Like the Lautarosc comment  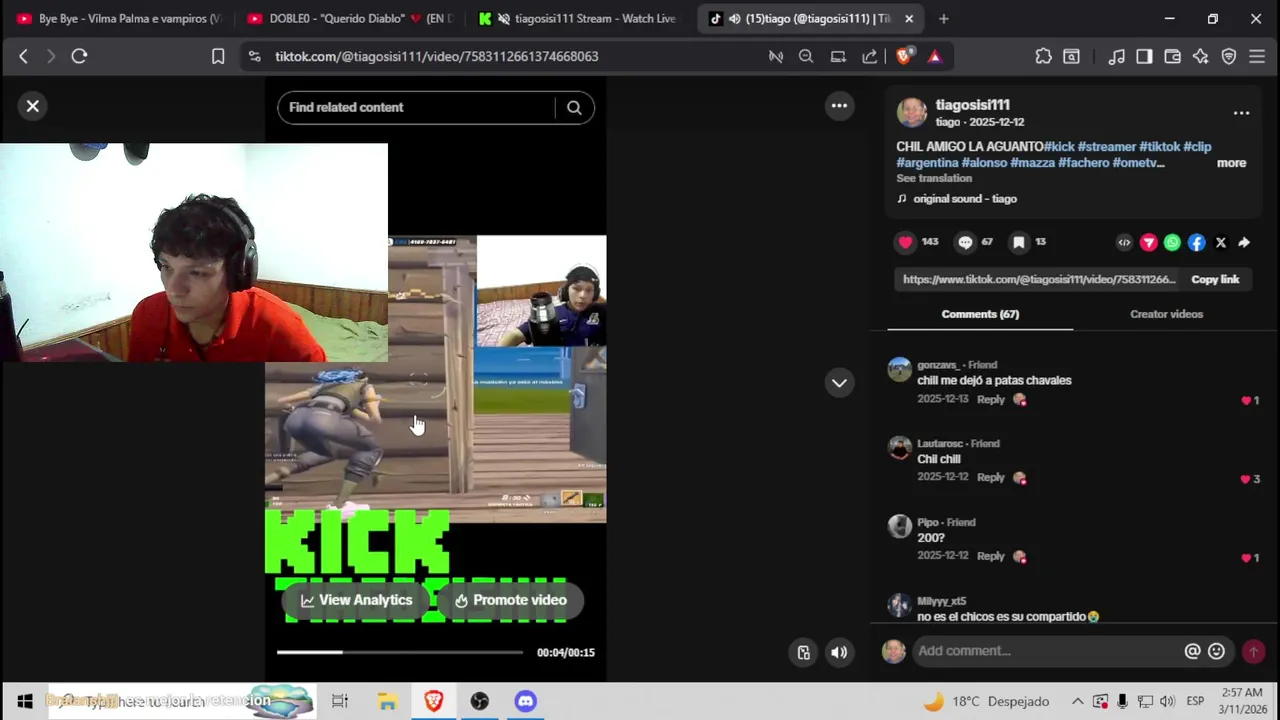(x=1245, y=479)
